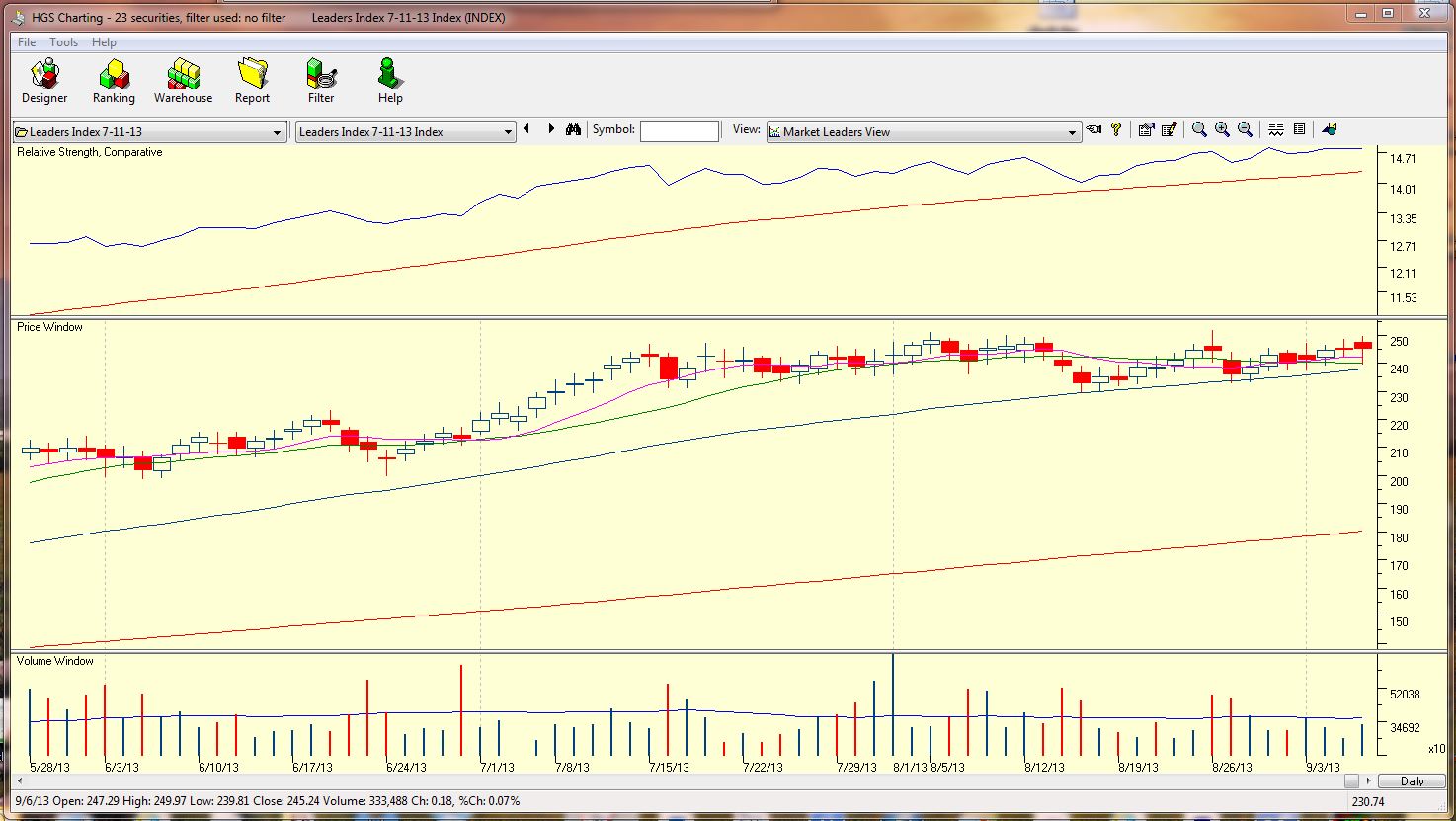1456x821 pixels.
Task: Click the Price Window label
Action: point(49,327)
